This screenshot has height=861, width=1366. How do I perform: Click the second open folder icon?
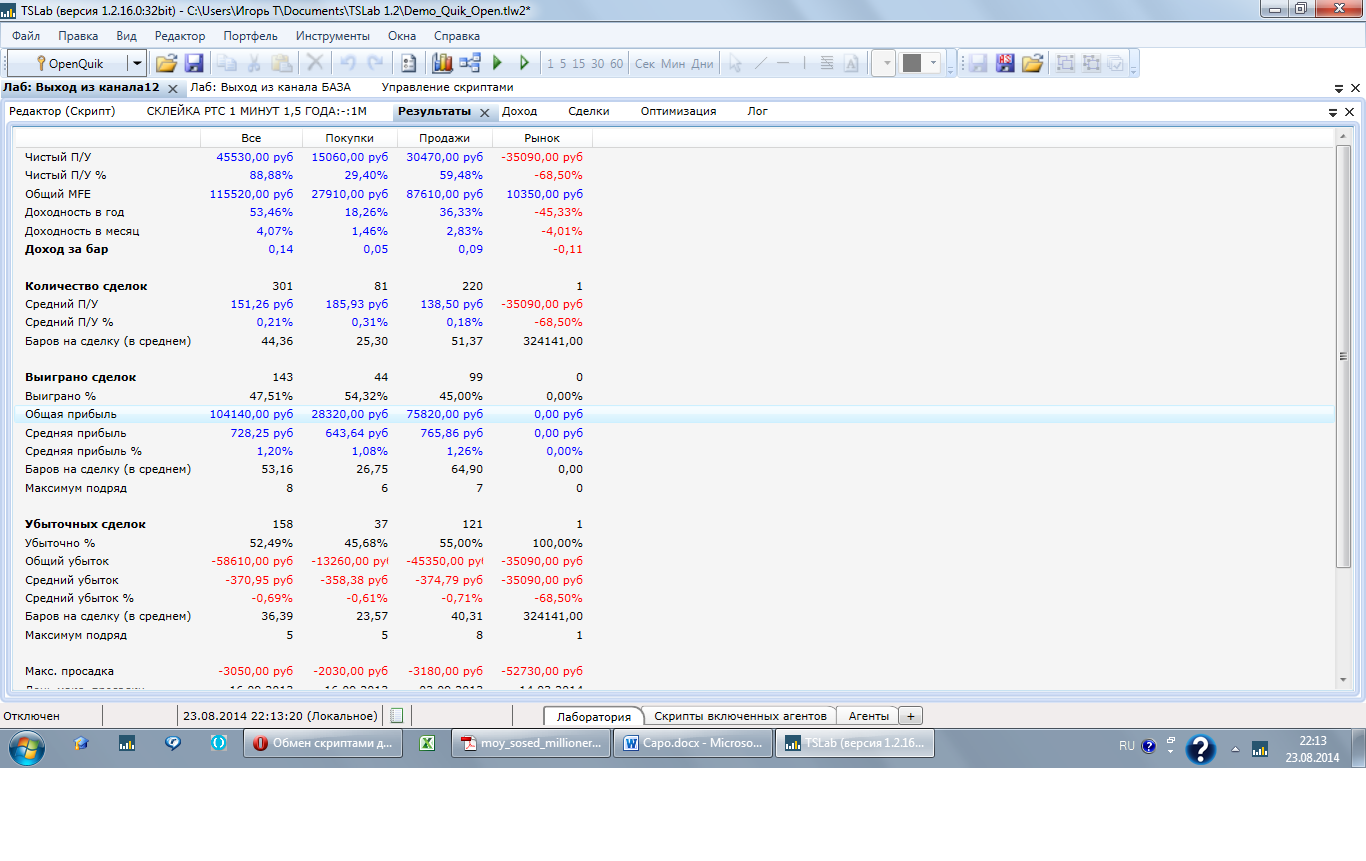1032,63
